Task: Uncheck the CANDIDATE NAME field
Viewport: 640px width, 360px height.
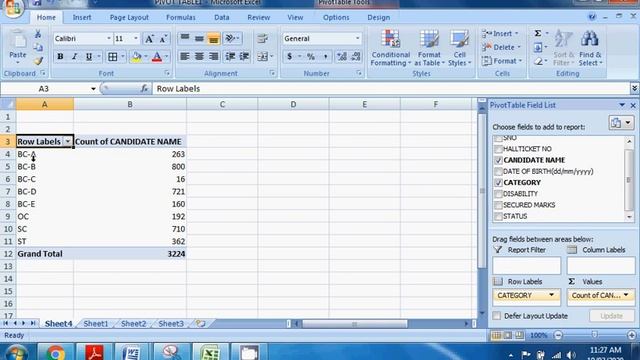Action: click(x=498, y=160)
